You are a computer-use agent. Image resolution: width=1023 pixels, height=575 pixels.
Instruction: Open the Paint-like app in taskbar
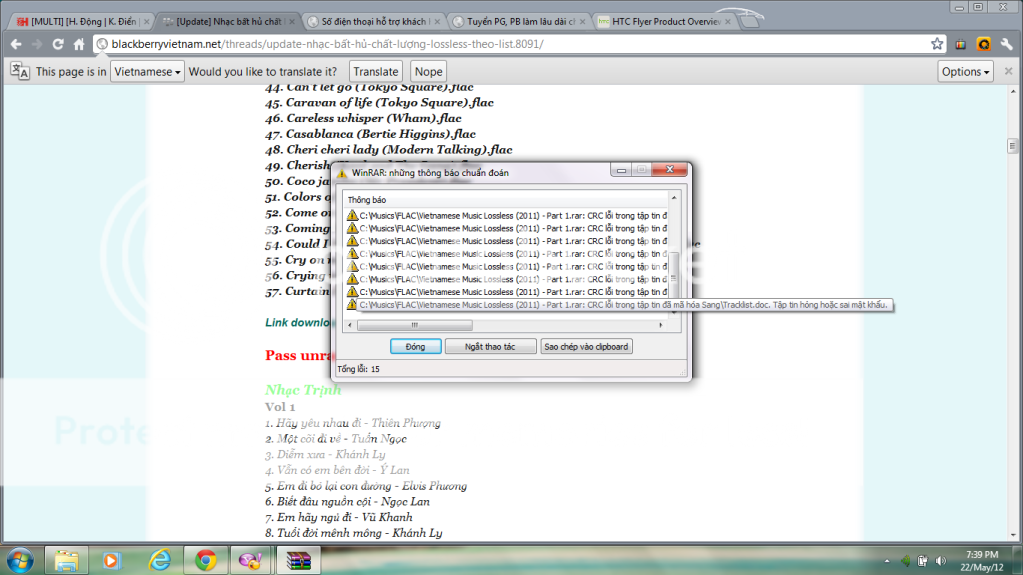(251, 561)
